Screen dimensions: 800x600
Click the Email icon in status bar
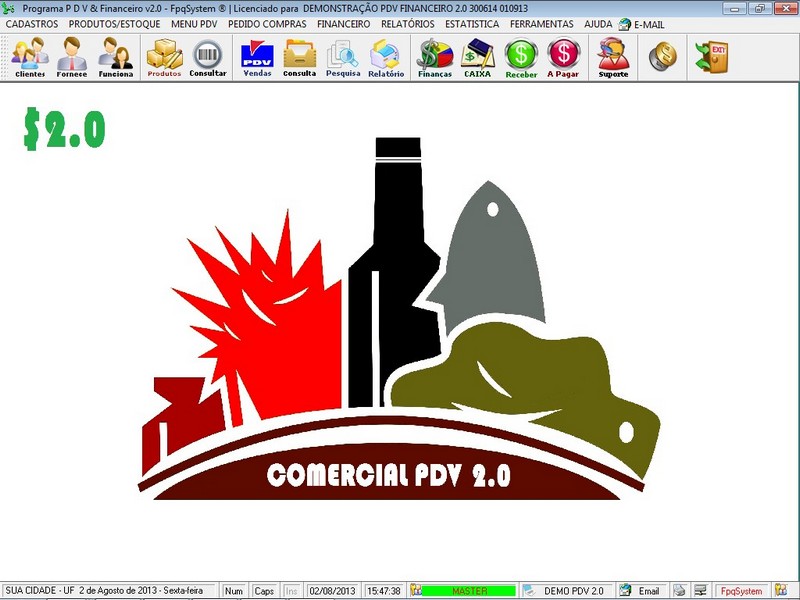click(625, 590)
